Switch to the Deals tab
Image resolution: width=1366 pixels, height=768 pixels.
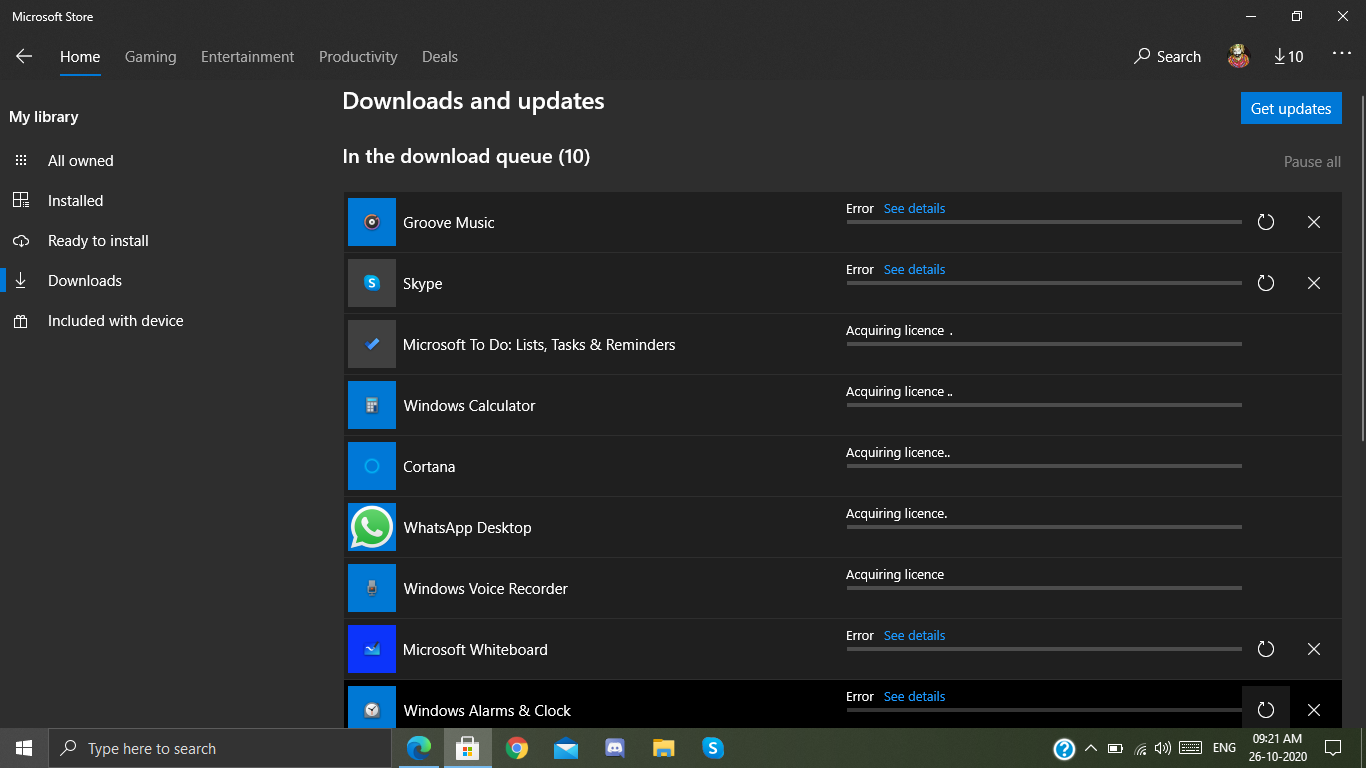[x=440, y=57]
